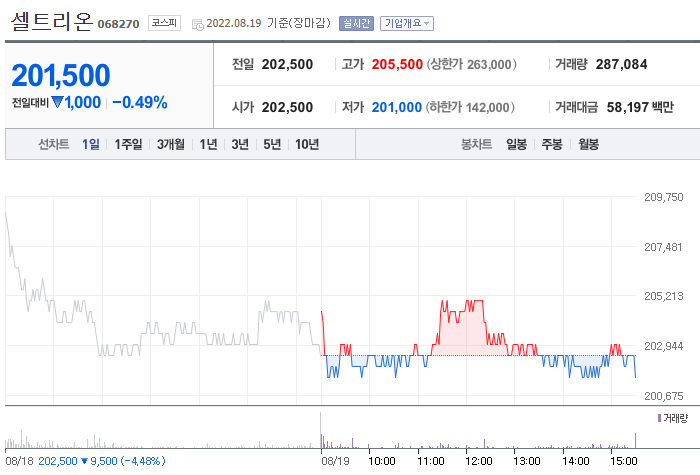700x475 pixels.
Task: Click the trading volume value 287,084
Action: coord(621,64)
